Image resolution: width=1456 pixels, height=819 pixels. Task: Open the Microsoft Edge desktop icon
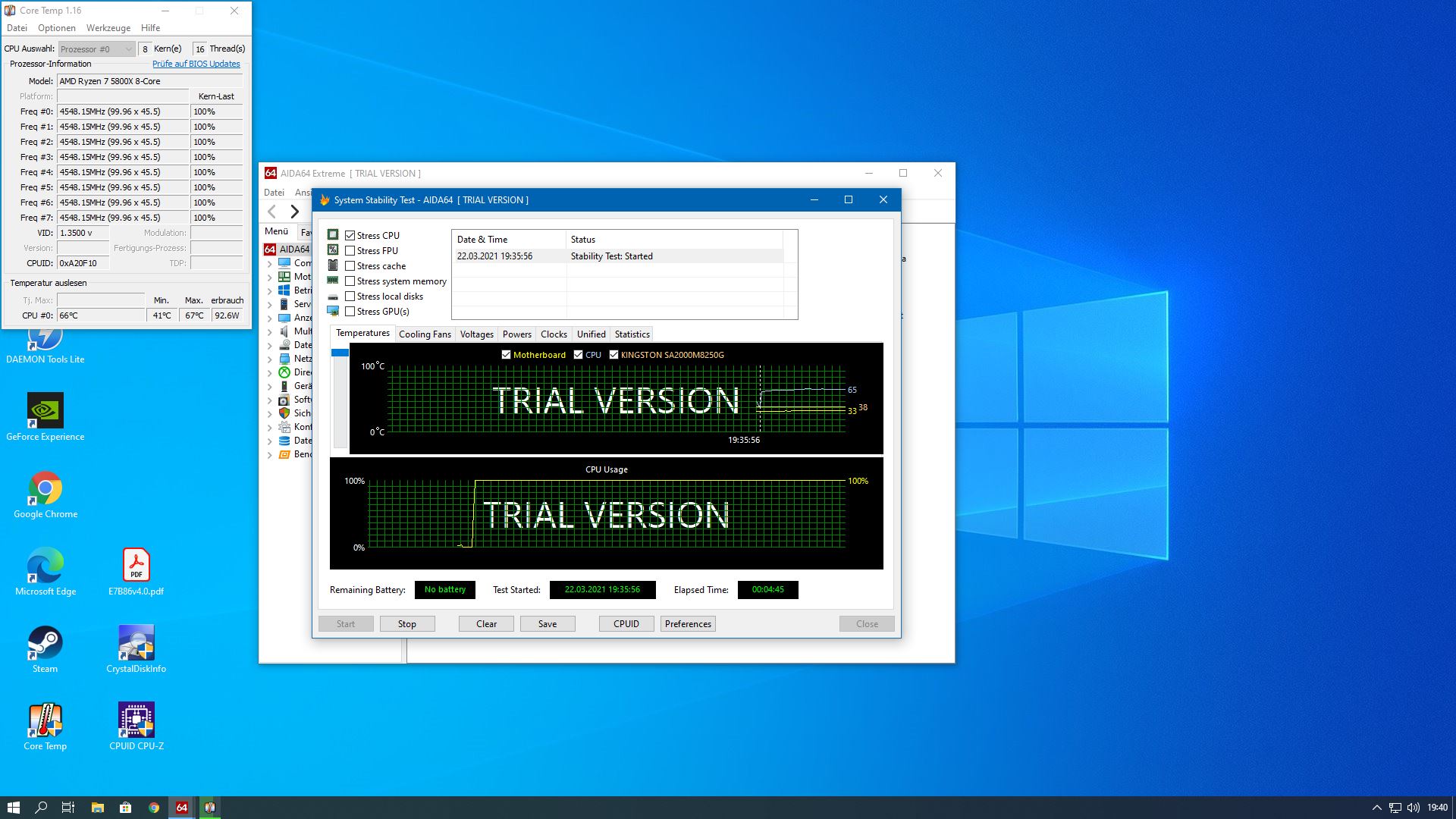point(45,566)
